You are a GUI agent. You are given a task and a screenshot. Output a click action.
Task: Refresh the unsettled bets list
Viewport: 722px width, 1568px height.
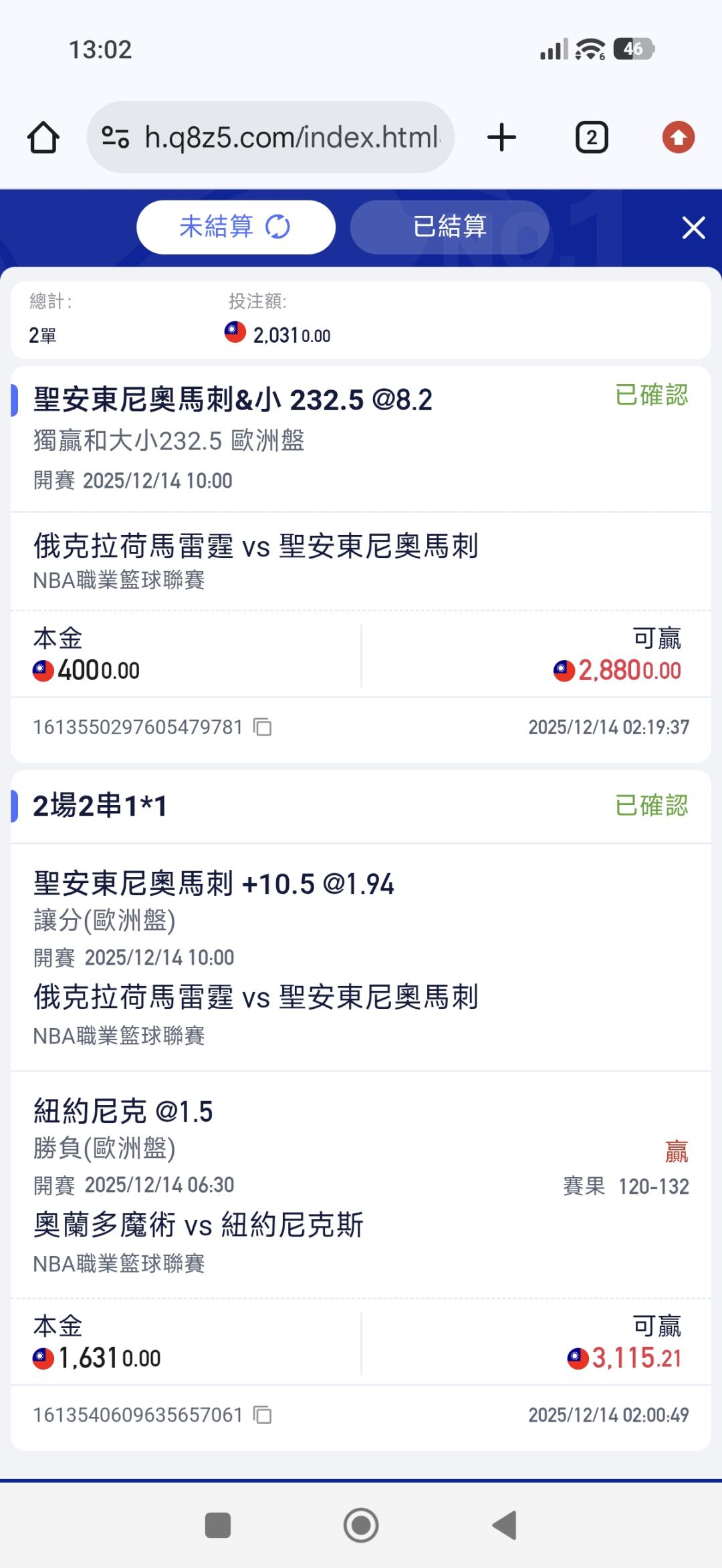(x=277, y=227)
